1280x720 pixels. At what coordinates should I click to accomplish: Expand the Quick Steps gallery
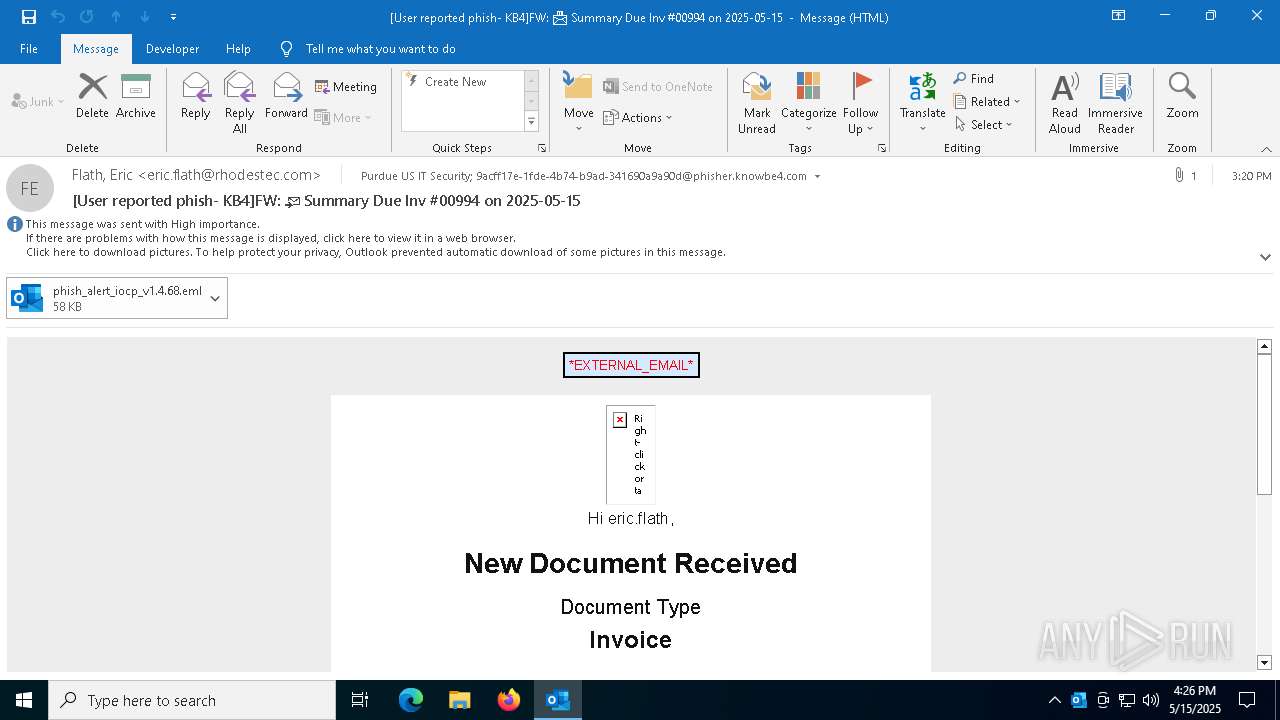click(x=531, y=122)
